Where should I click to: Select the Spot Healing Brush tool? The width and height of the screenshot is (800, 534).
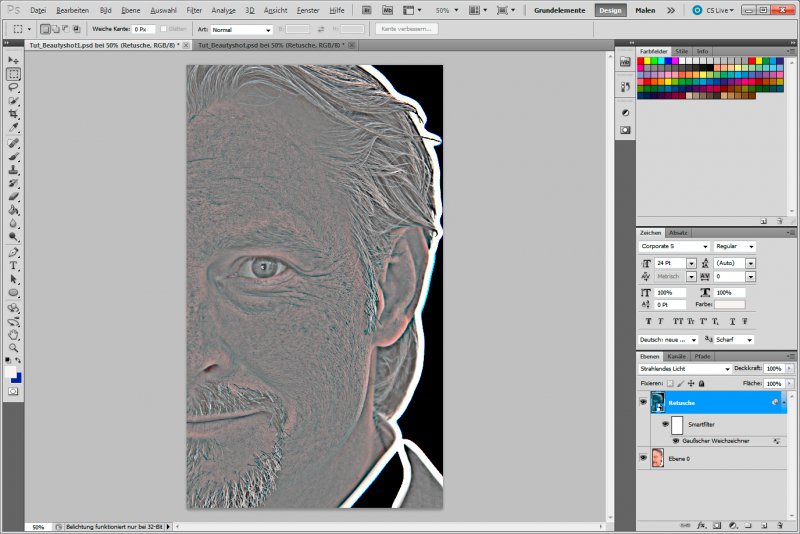[x=13, y=143]
